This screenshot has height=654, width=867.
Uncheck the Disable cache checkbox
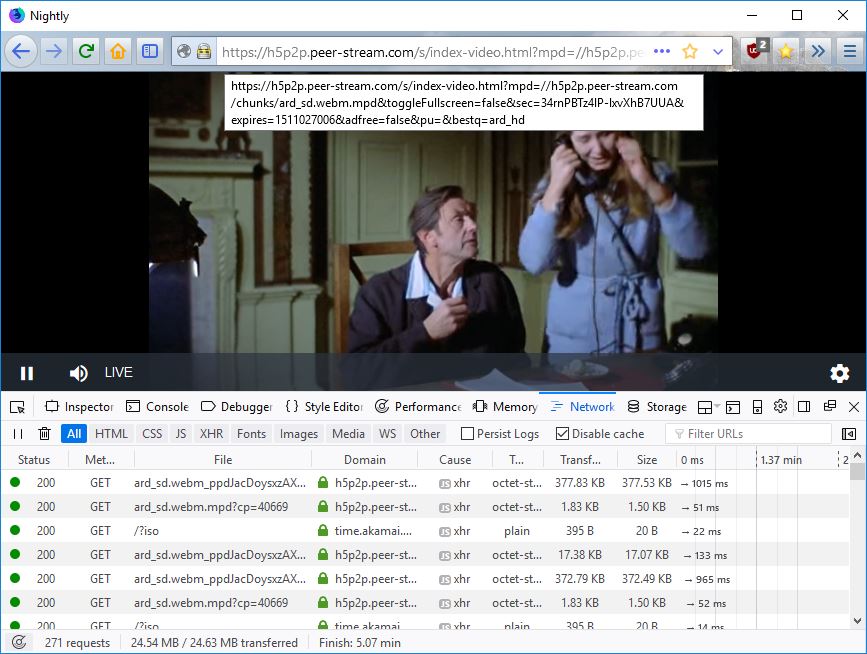pos(562,433)
